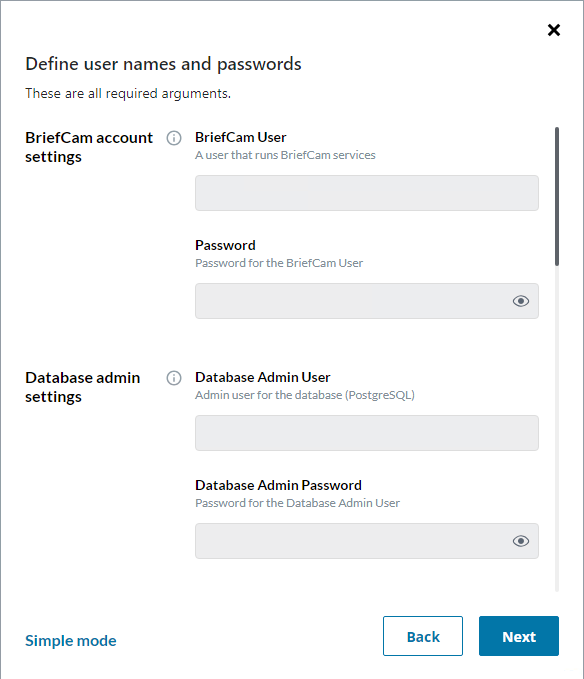Screen dimensions: 584x679
Task: Close the dialog with the X icon
Action: click(554, 30)
